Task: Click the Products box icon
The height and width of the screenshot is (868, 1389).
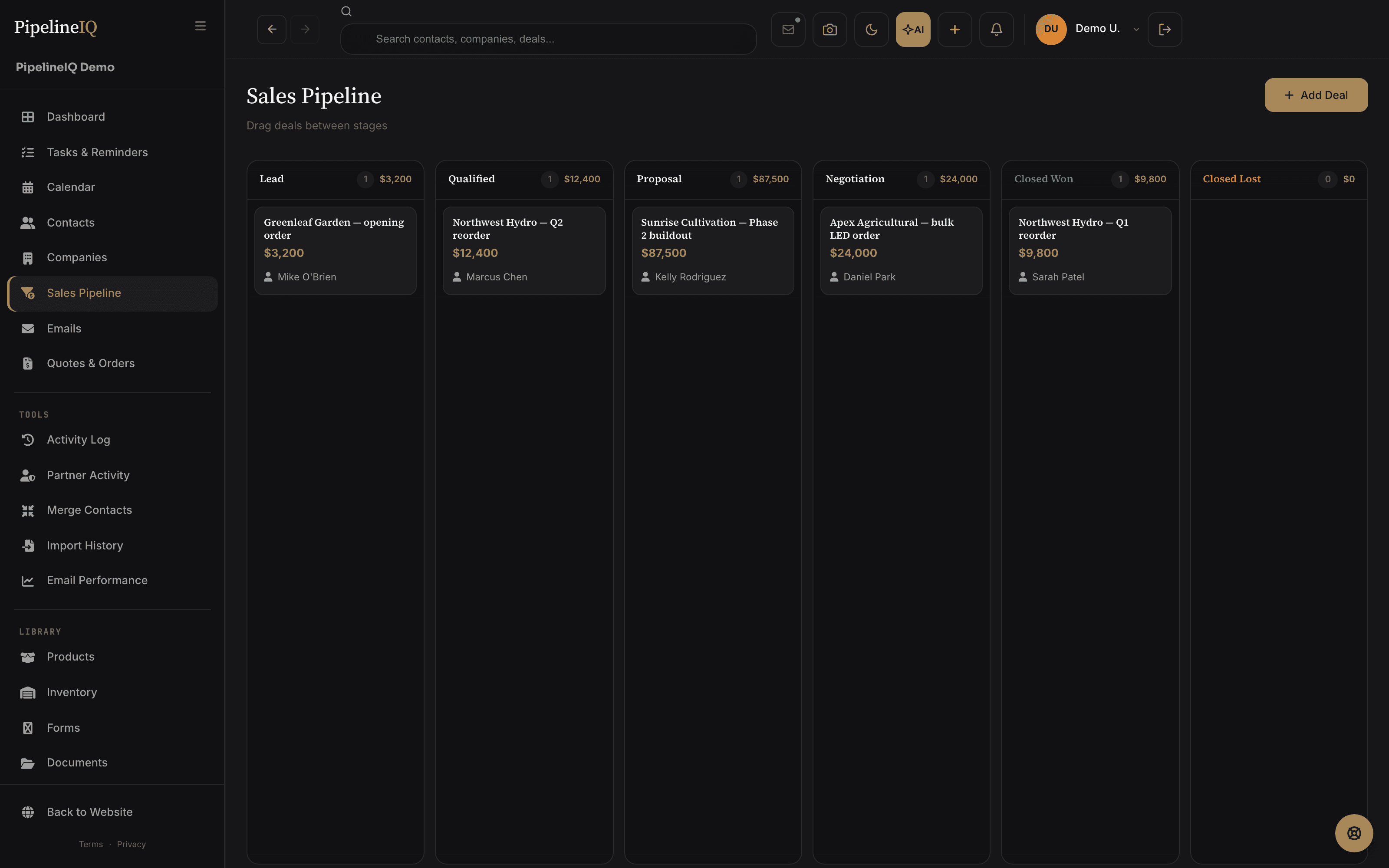Action: pos(27,657)
